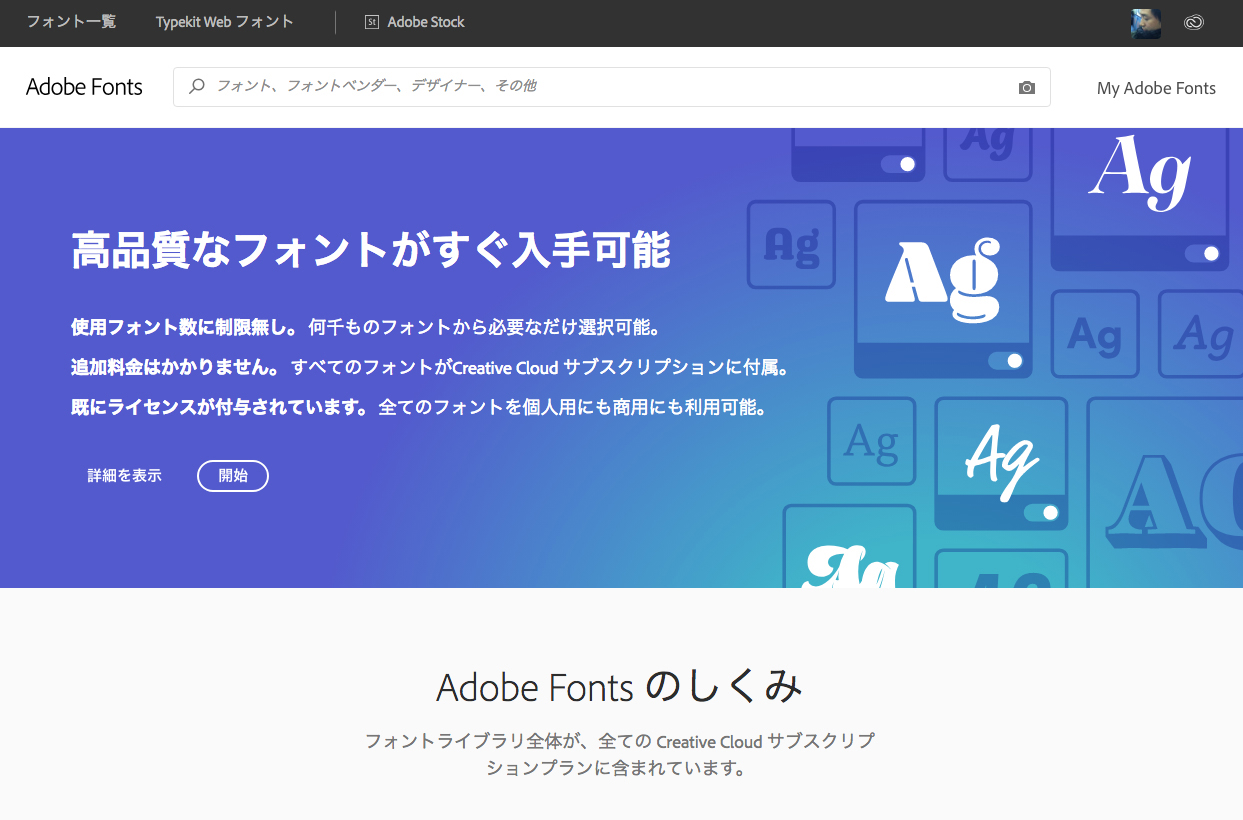Click the 追加料金はかかりません text

(x=176, y=367)
